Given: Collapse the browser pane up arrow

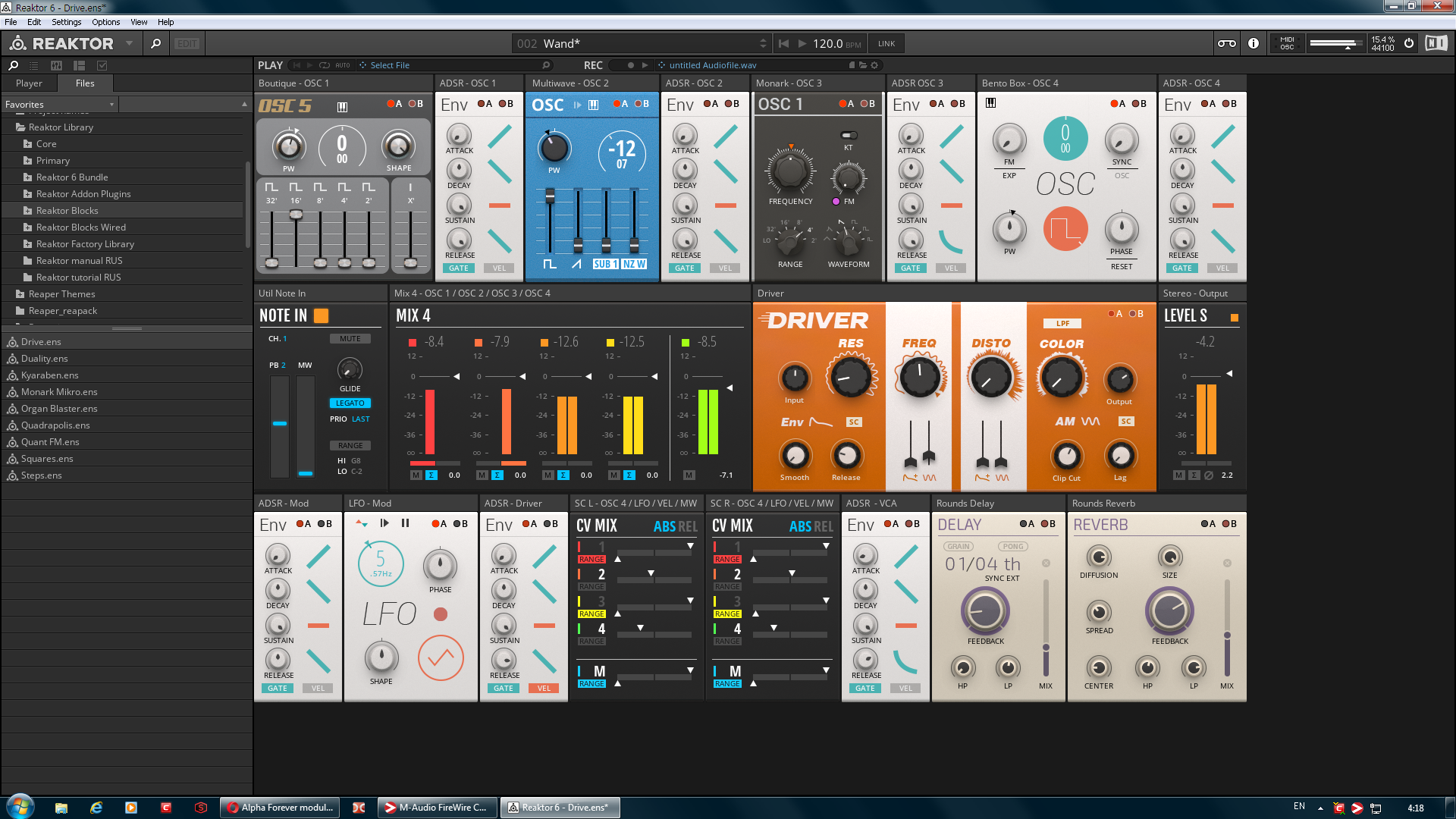Looking at the screenshot, I should click(x=244, y=105).
